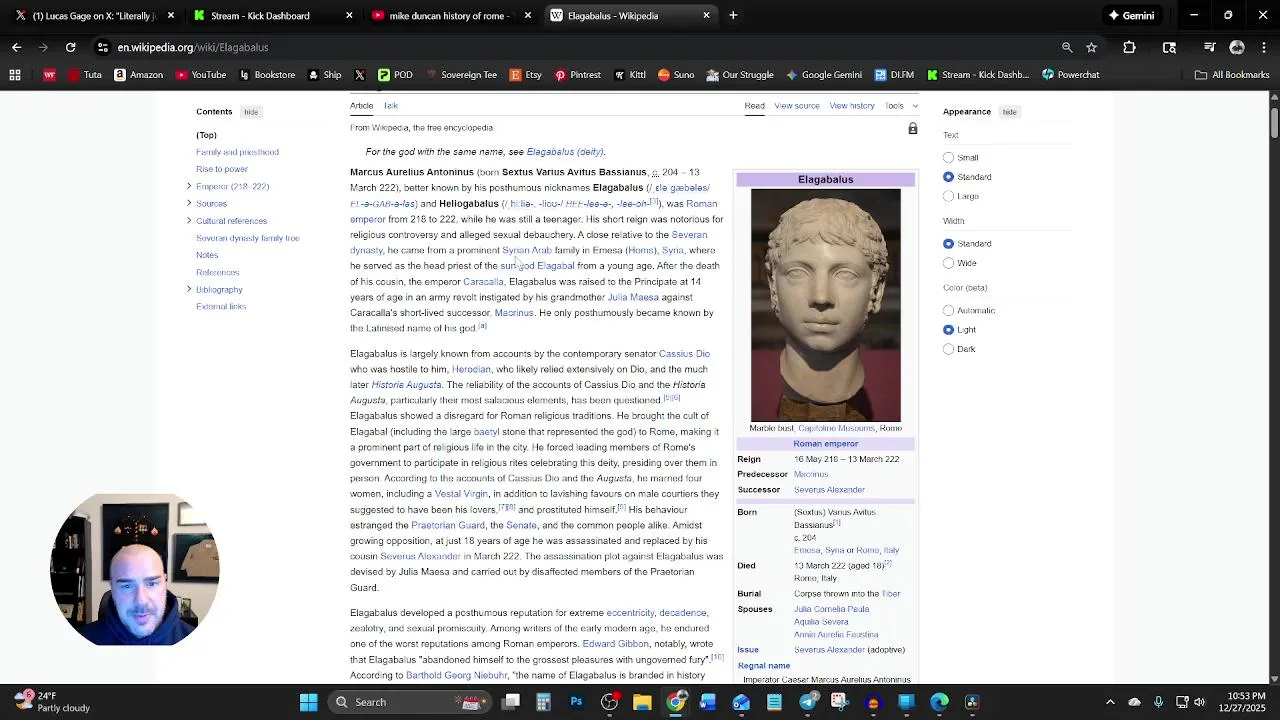Expand the Bibliography contents section
The height and width of the screenshot is (720, 1280).
point(189,289)
